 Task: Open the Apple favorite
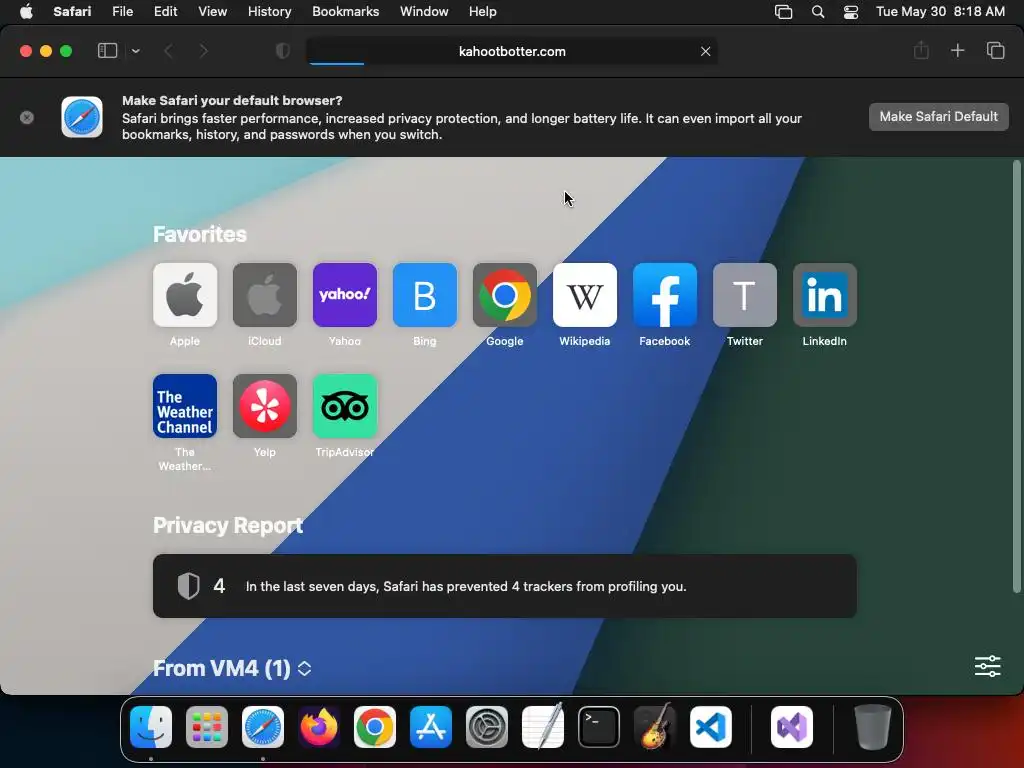click(x=185, y=295)
